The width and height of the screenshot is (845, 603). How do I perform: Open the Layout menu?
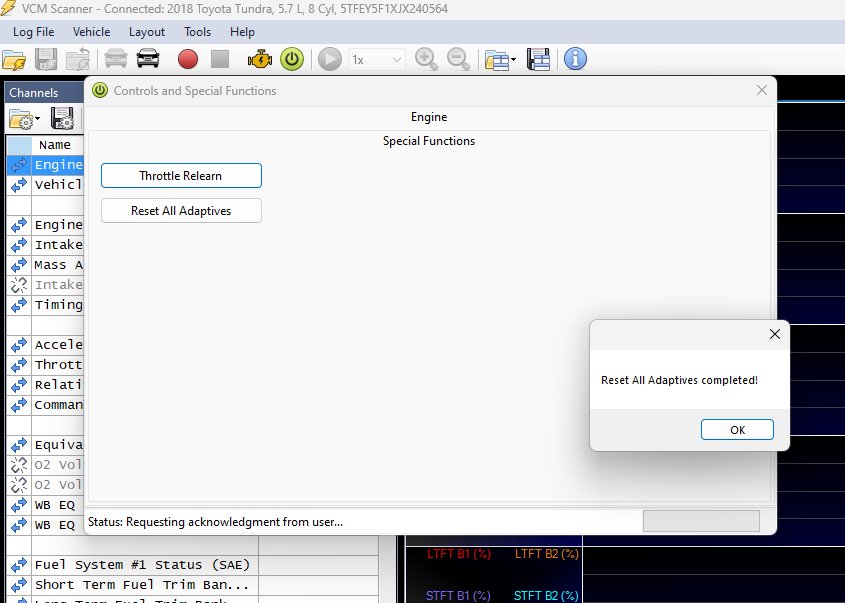(x=147, y=32)
